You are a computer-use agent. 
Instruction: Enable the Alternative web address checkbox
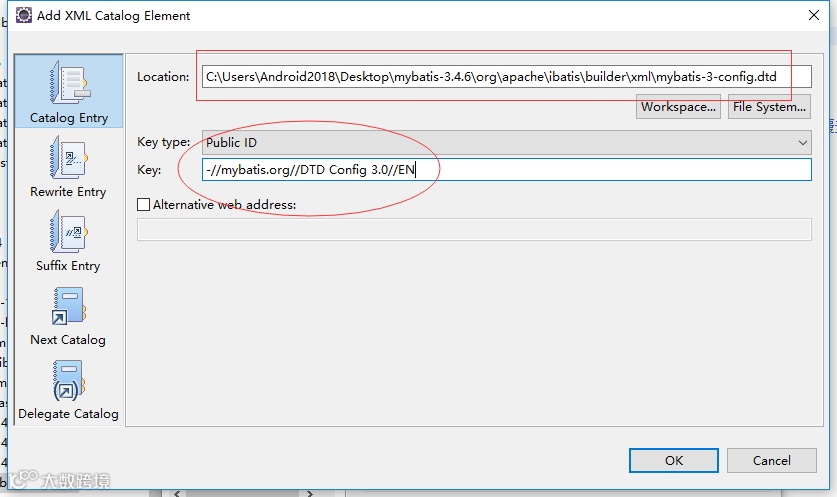point(144,204)
